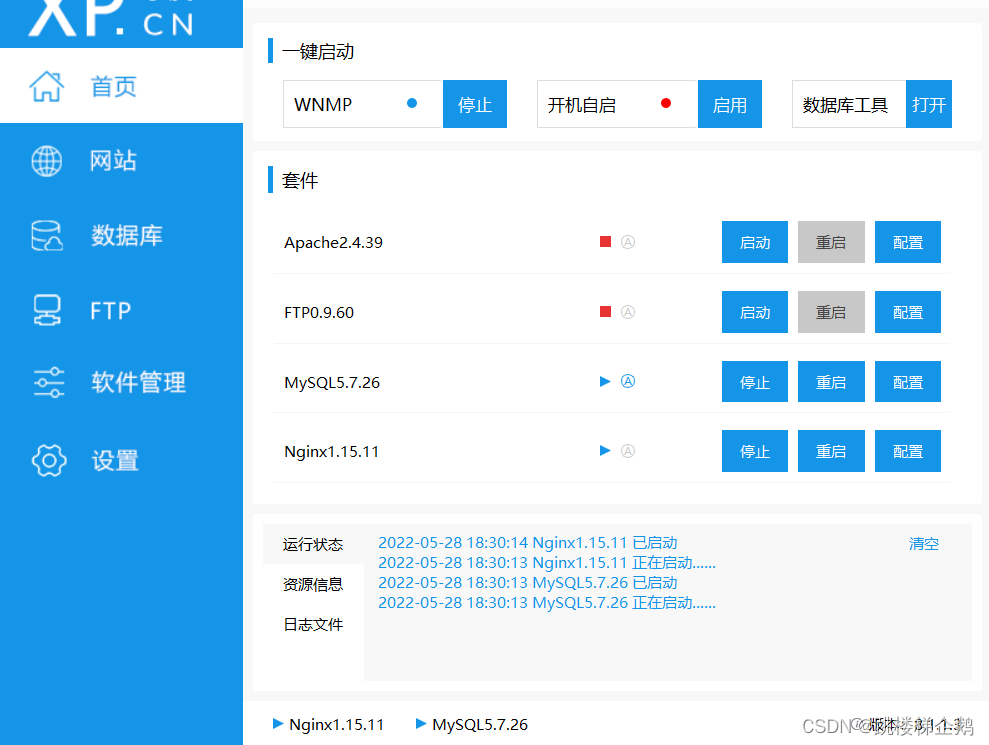Viewport: 989px width, 745px height.
Task: Open the 首页 home icon in sidebar
Action: pos(47,86)
